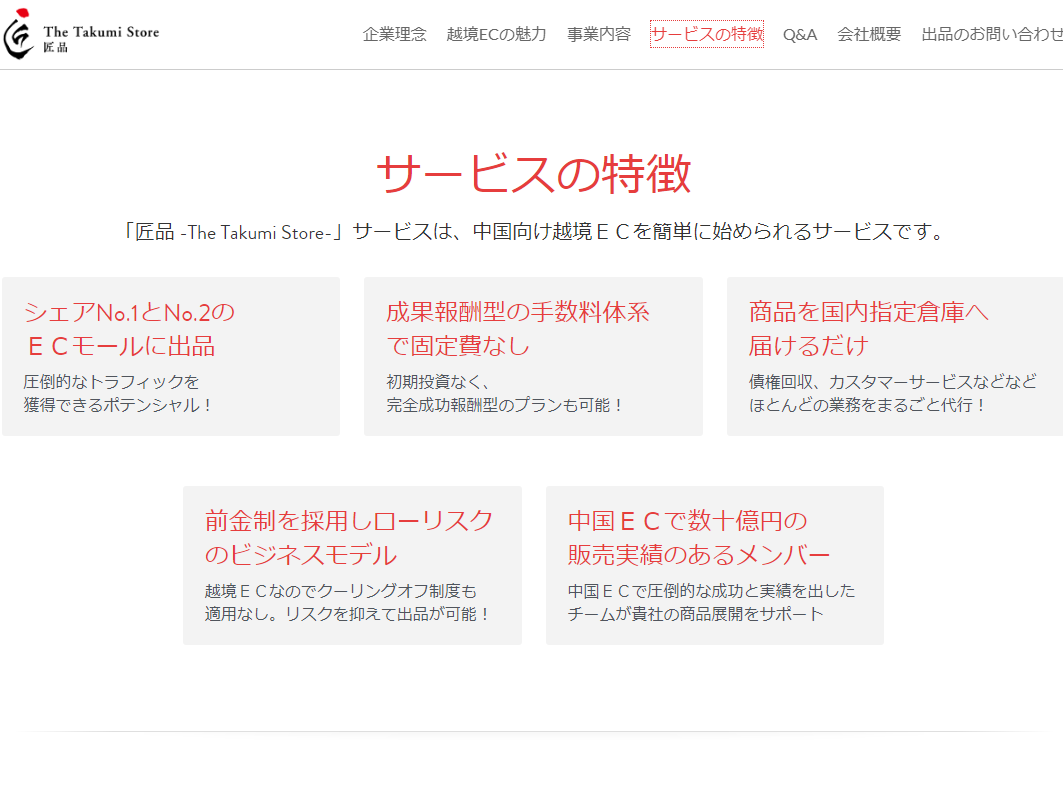Click the text 圧倒的なトラフィックを獲得できるポテンシャル

point(113,390)
